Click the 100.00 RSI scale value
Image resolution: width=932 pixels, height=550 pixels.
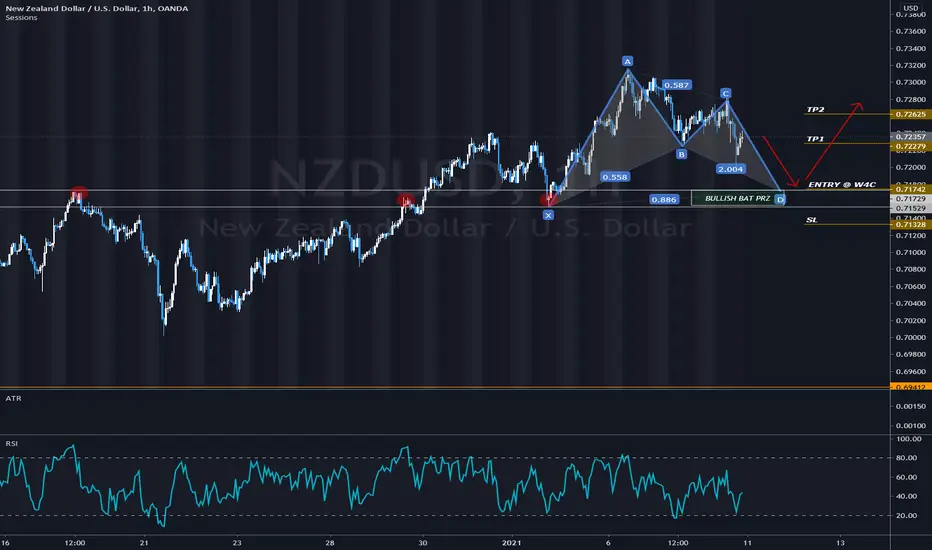(x=909, y=439)
